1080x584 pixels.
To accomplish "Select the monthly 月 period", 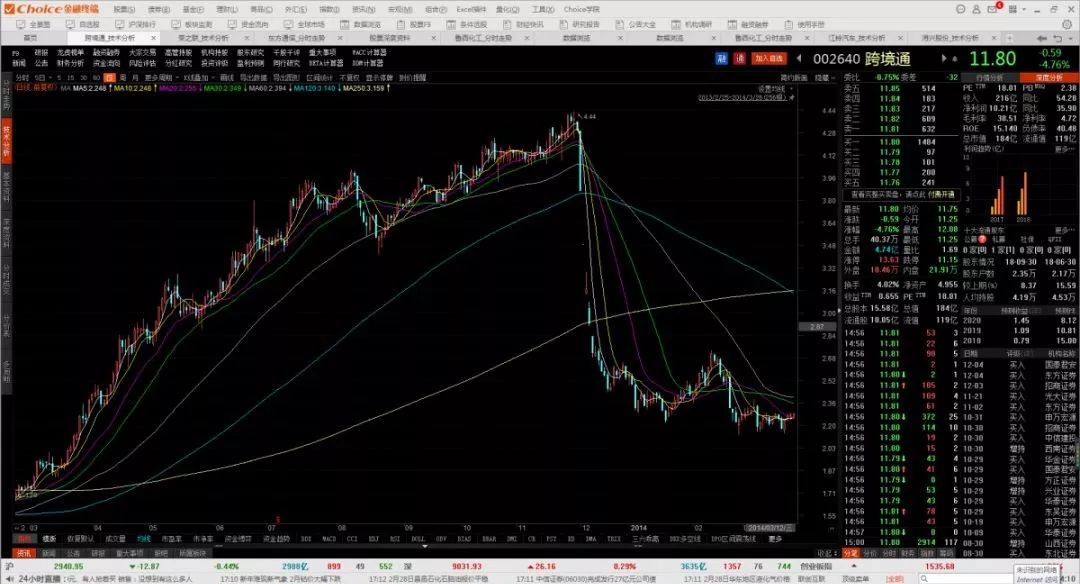I will pyautogui.click(x=135, y=78).
